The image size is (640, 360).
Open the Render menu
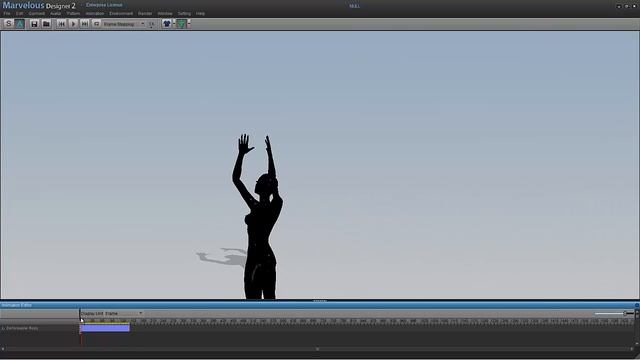[x=145, y=13]
